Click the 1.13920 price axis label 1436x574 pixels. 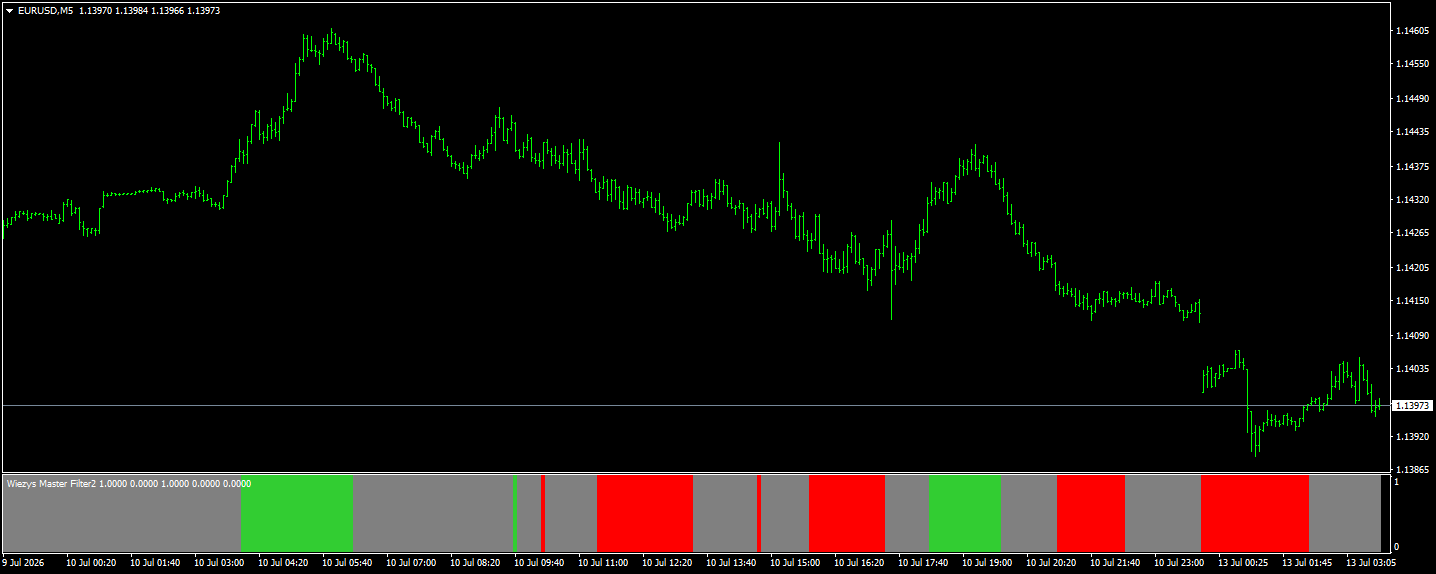(x=1411, y=436)
